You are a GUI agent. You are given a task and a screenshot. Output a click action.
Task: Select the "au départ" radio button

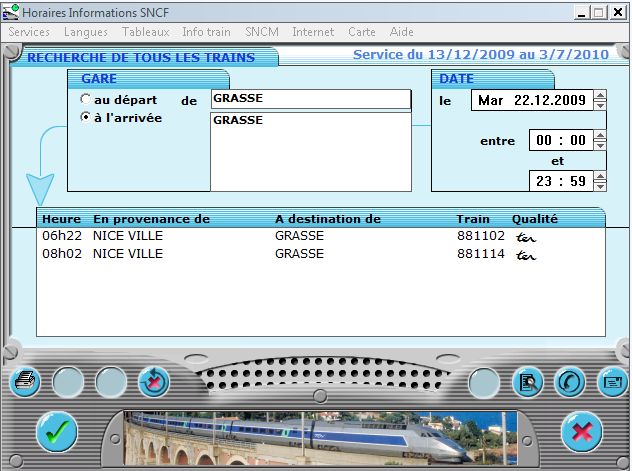(x=85, y=100)
